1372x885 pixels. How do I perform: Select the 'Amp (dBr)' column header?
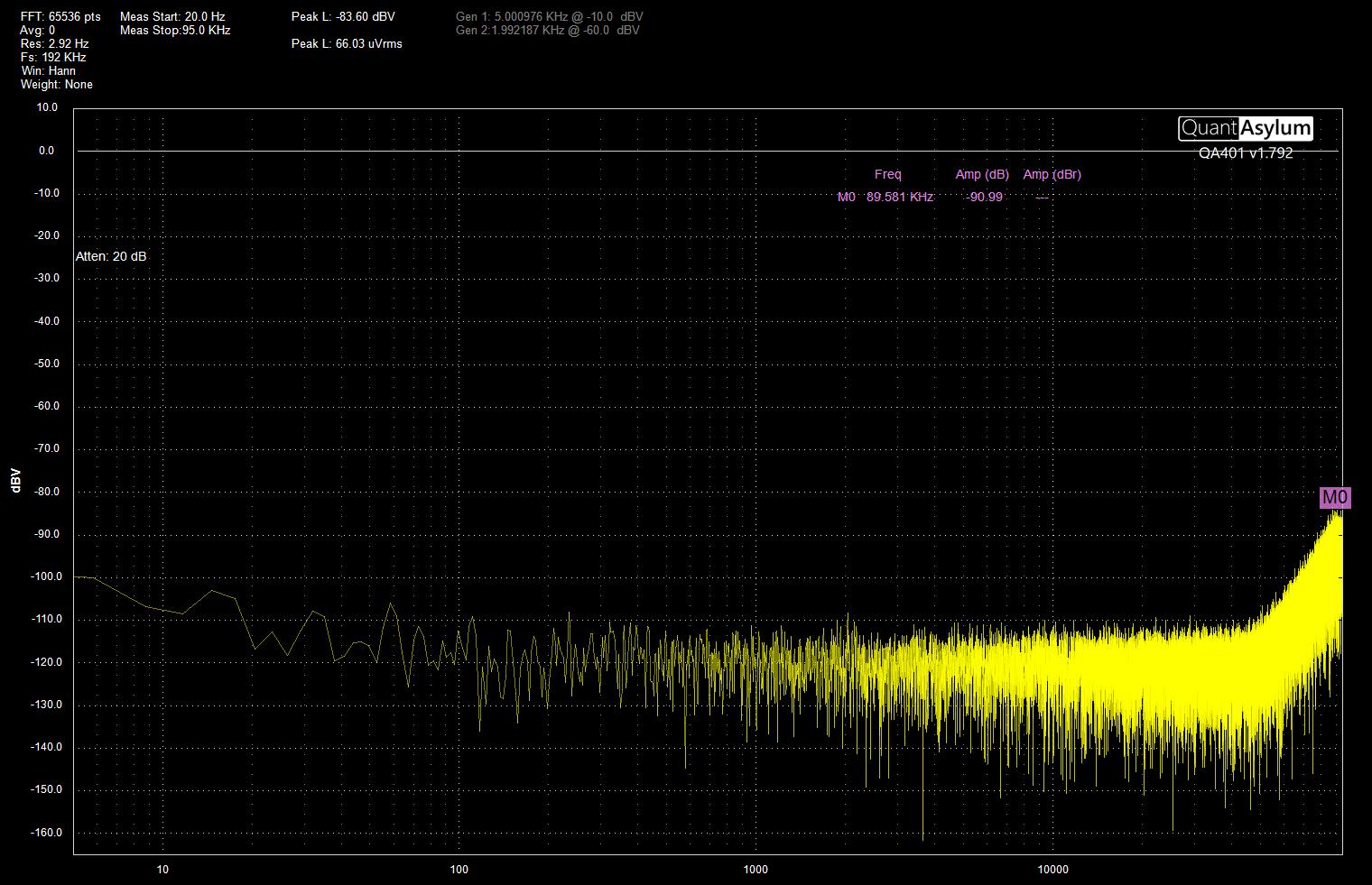click(x=1052, y=174)
